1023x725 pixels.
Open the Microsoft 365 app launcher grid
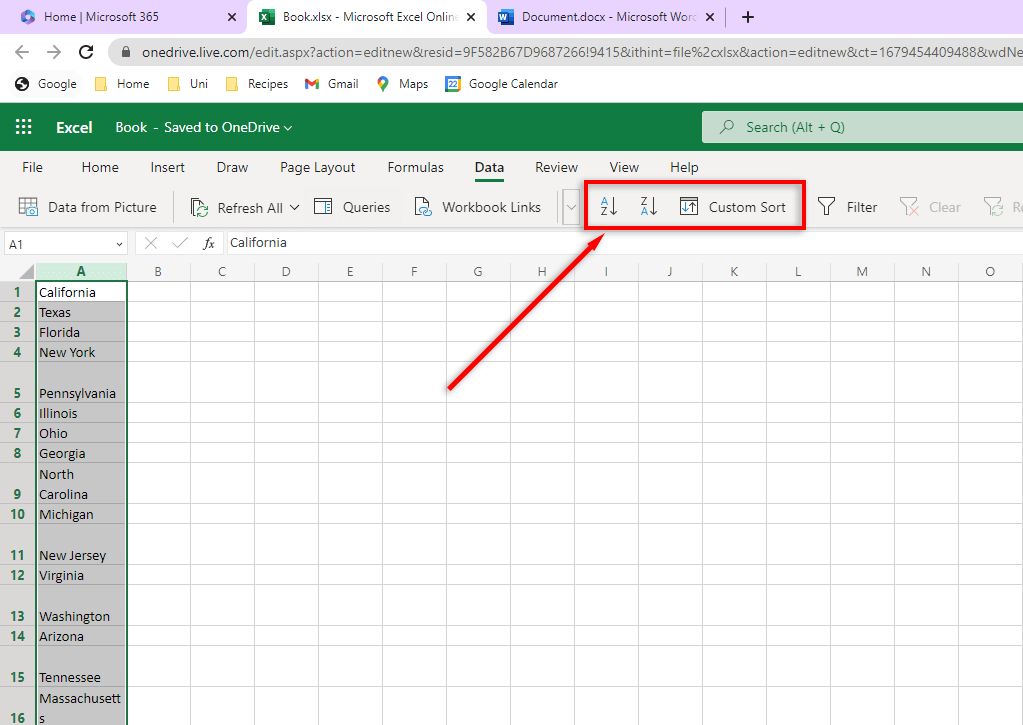(23, 127)
